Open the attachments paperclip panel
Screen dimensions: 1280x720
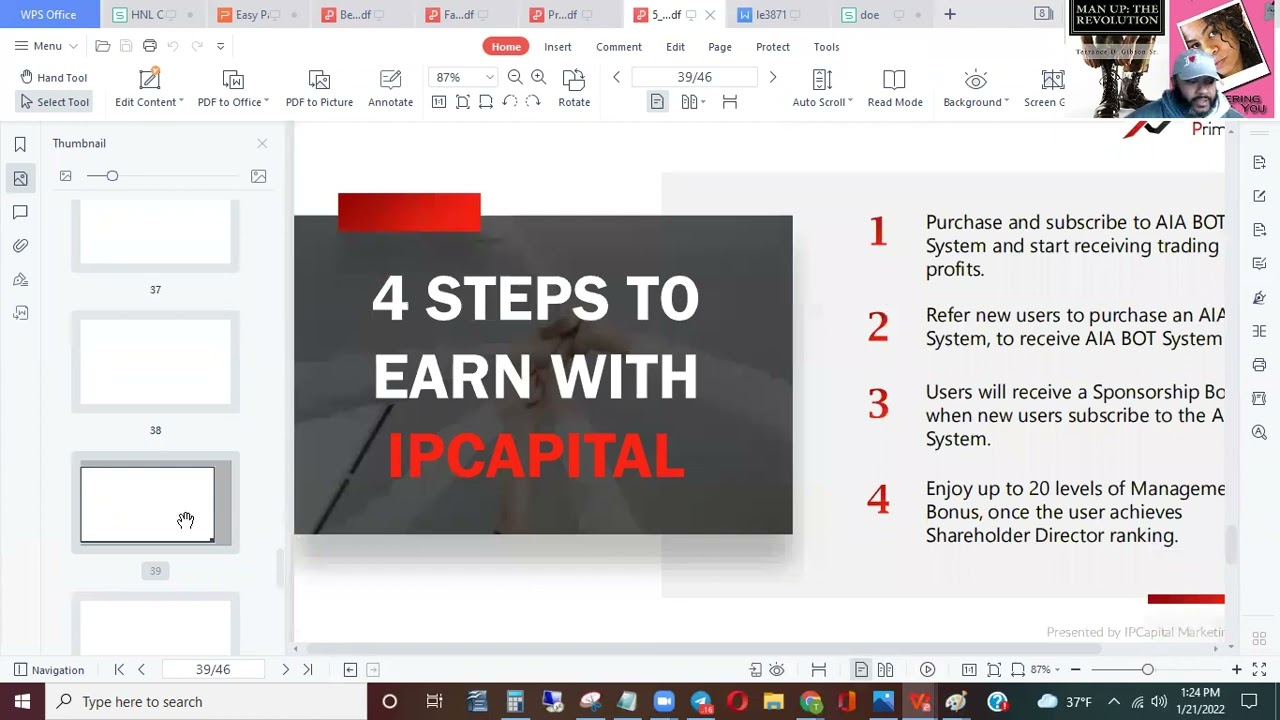click(20, 246)
